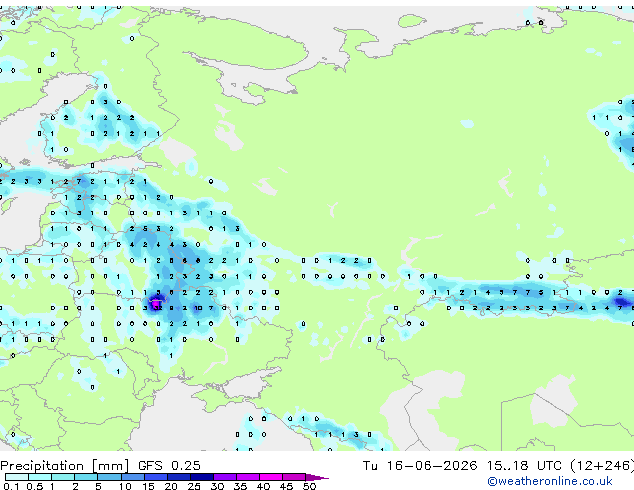The height and width of the screenshot is (490, 634).
Task: Click the legend scale label '45'
Action: point(286,486)
